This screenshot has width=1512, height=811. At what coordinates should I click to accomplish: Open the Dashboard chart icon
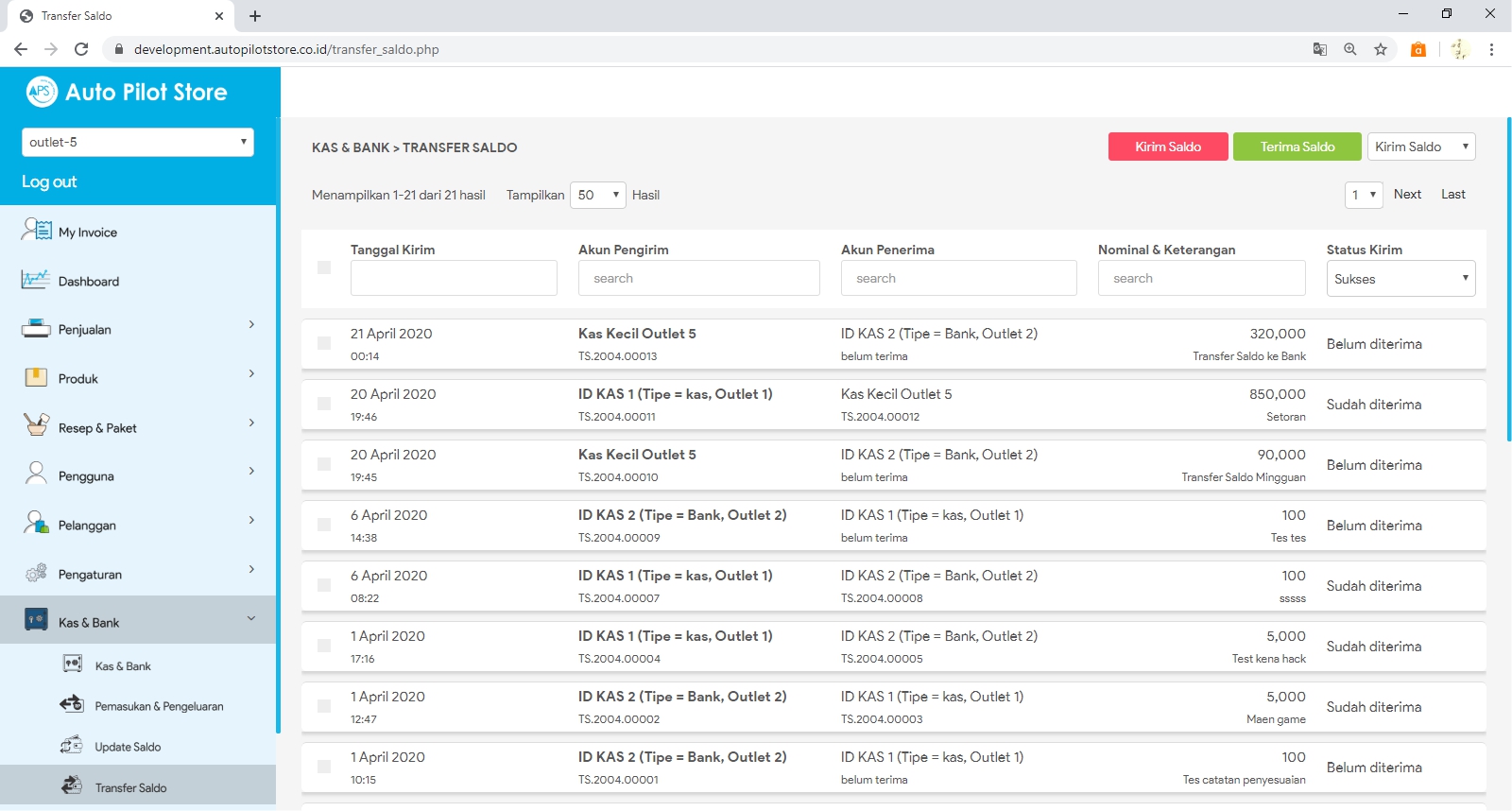pyautogui.click(x=36, y=280)
